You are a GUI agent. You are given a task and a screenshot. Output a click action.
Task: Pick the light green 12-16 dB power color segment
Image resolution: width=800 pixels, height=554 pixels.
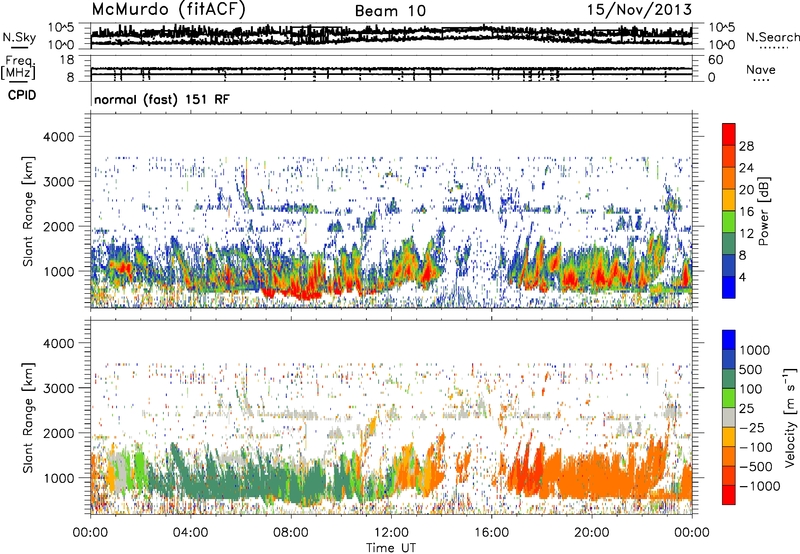click(x=729, y=222)
